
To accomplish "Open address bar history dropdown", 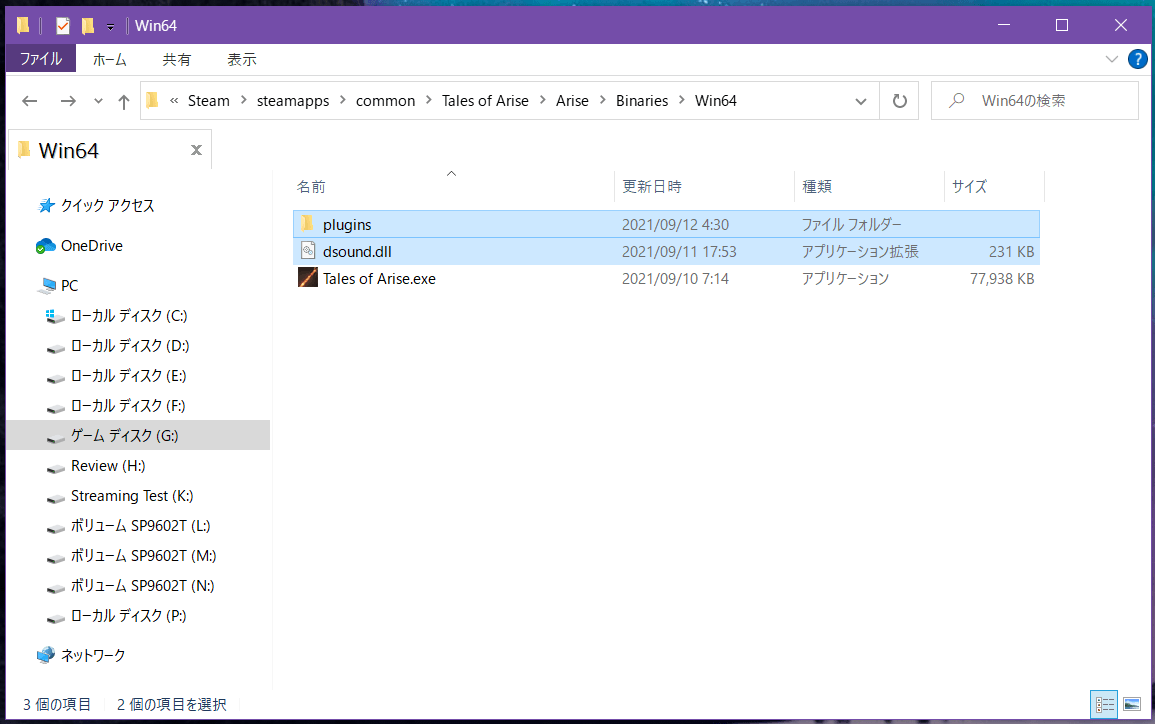I will coord(860,102).
